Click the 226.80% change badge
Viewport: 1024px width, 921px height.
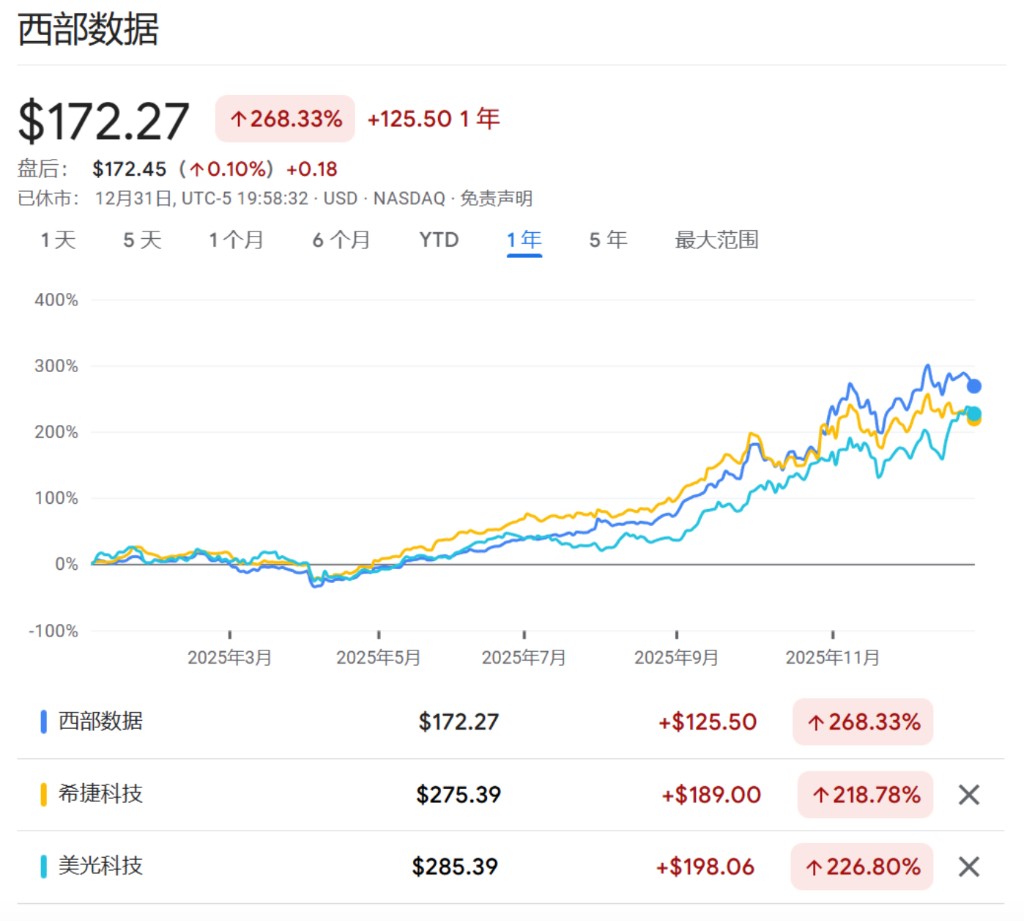(864, 867)
